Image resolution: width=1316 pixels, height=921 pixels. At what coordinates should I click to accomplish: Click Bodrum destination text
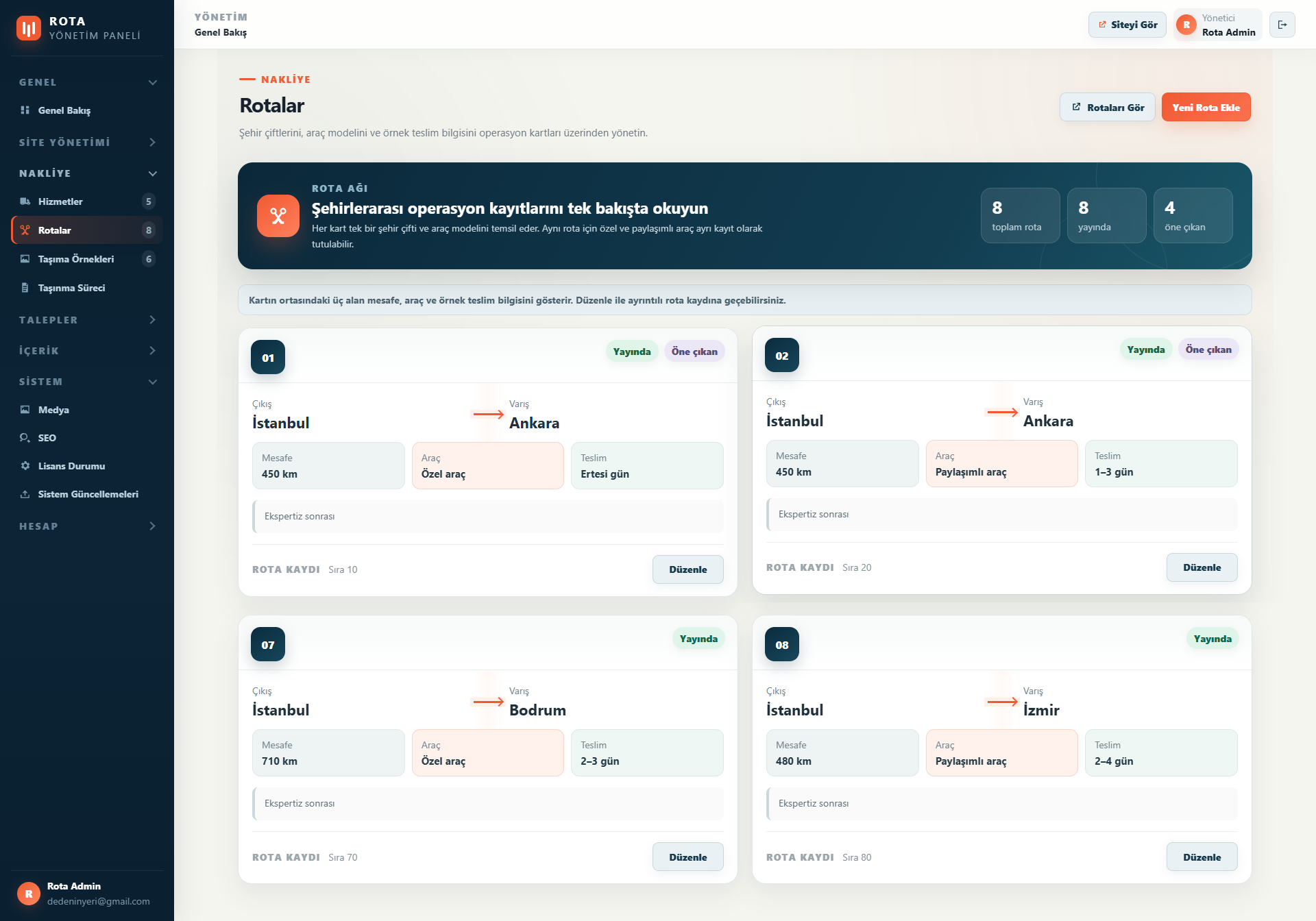537,710
